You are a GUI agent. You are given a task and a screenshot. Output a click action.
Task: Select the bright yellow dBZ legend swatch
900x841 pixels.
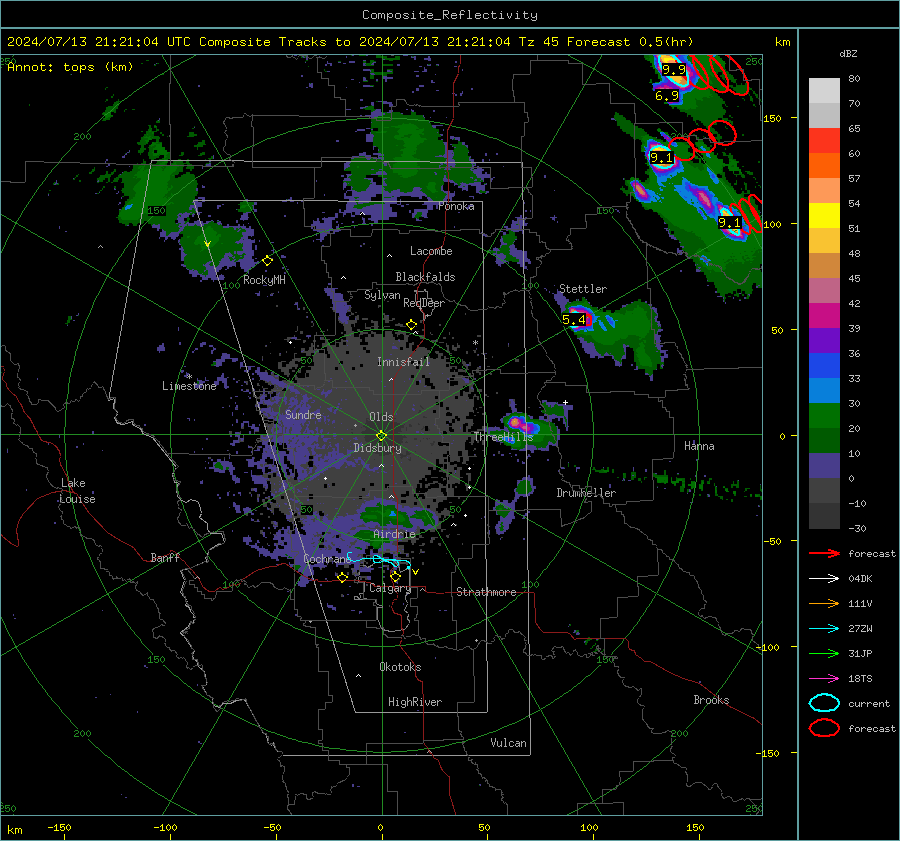(x=824, y=216)
